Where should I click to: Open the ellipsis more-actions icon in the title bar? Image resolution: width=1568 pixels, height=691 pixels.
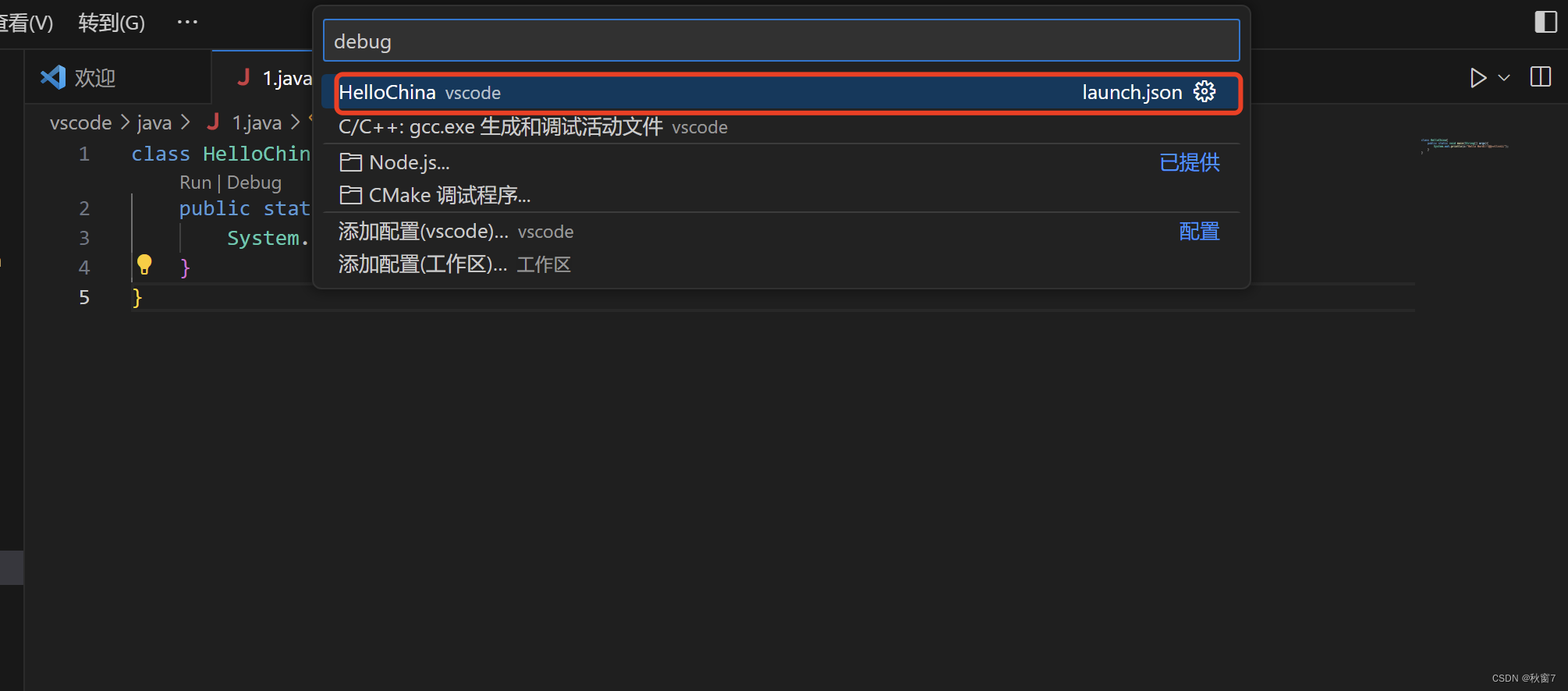[x=186, y=21]
